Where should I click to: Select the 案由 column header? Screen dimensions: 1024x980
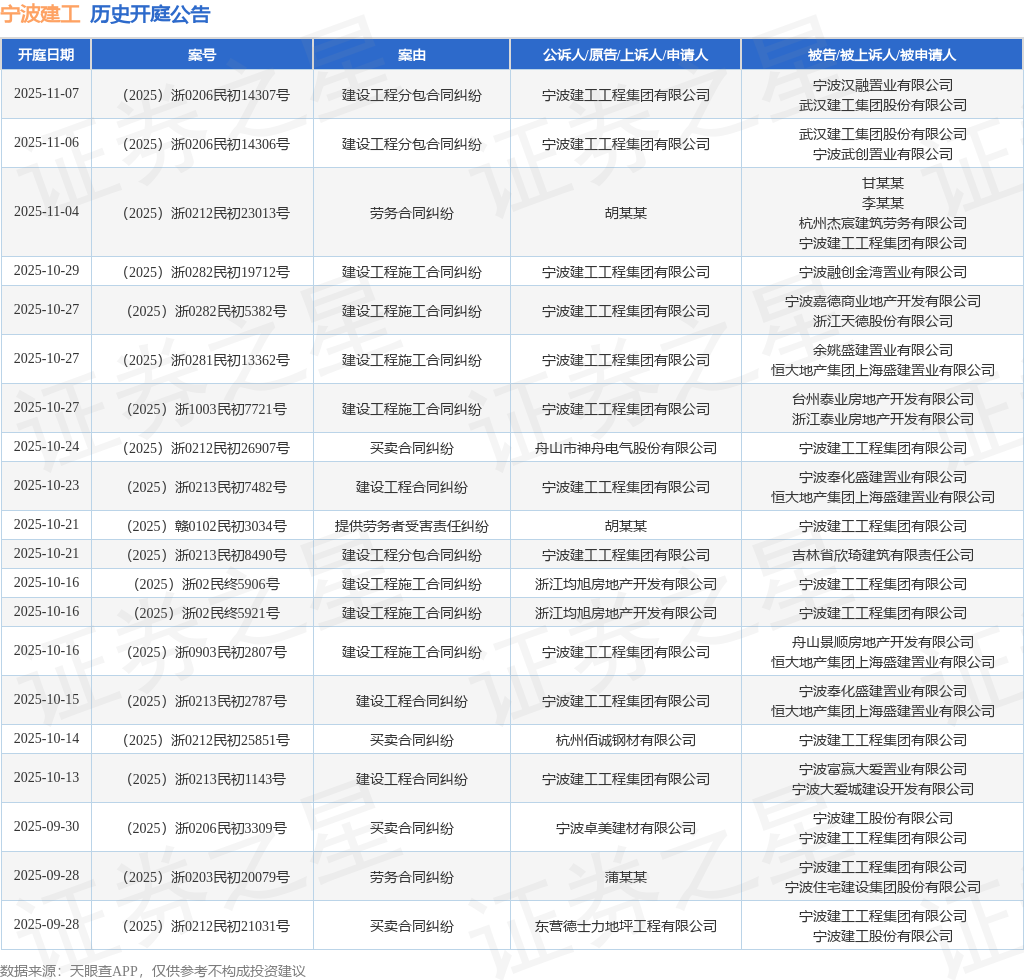click(411, 55)
